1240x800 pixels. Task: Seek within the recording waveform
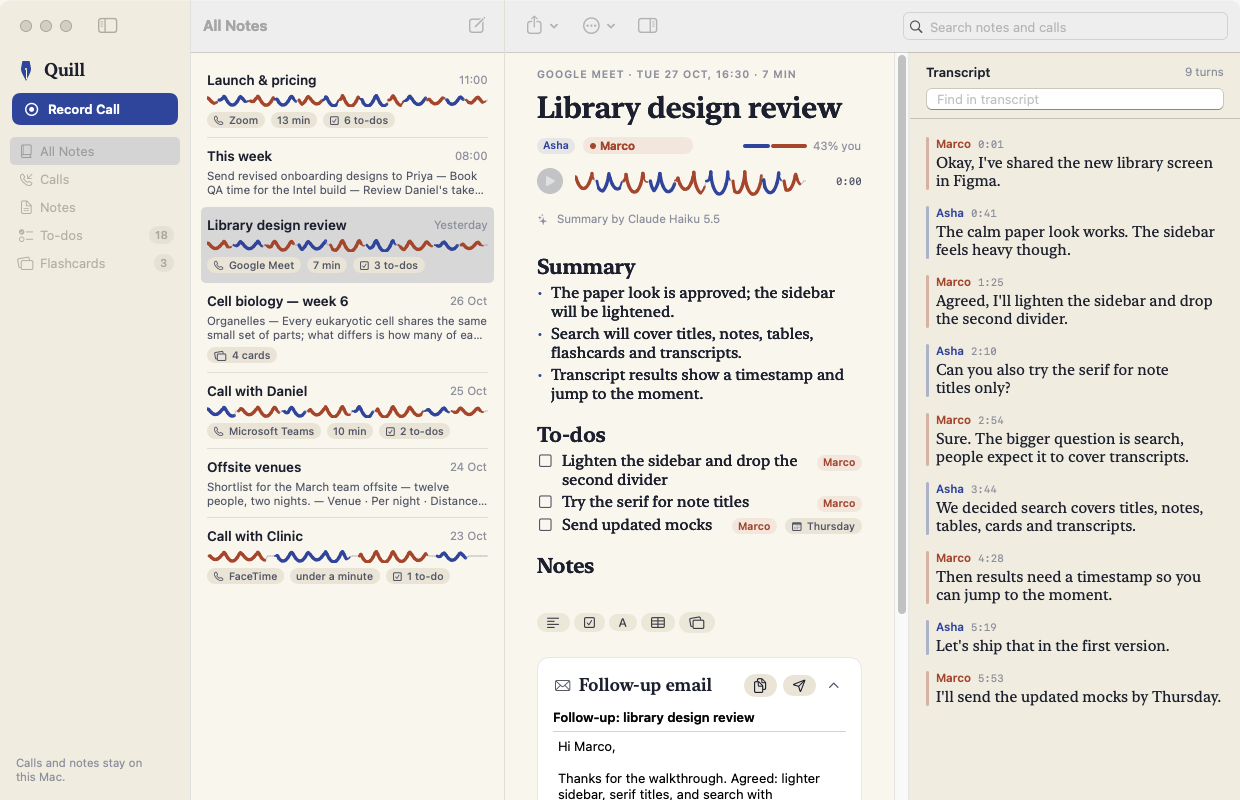689,182
